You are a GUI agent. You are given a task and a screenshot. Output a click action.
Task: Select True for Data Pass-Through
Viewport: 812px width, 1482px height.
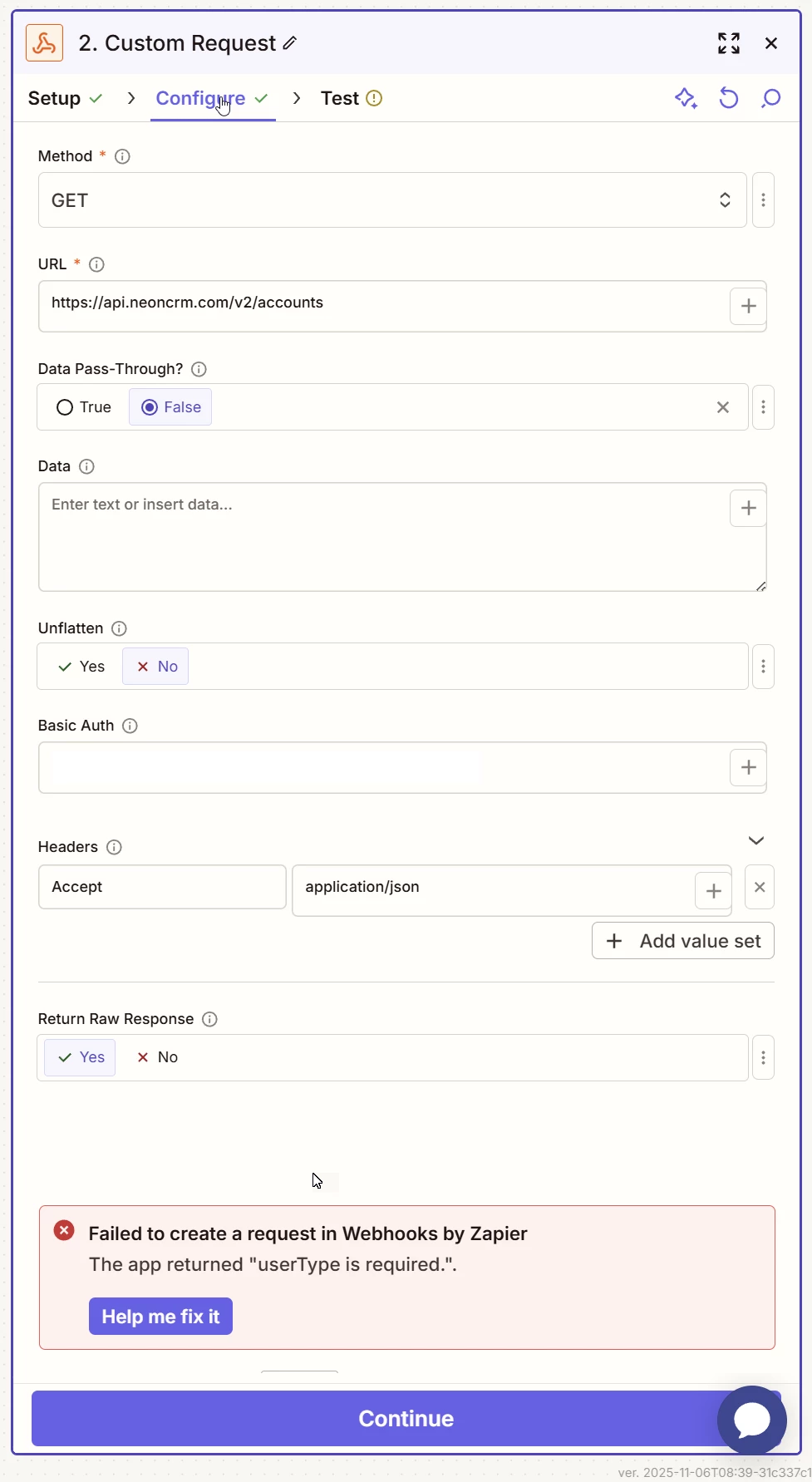[x=84, y=407]
